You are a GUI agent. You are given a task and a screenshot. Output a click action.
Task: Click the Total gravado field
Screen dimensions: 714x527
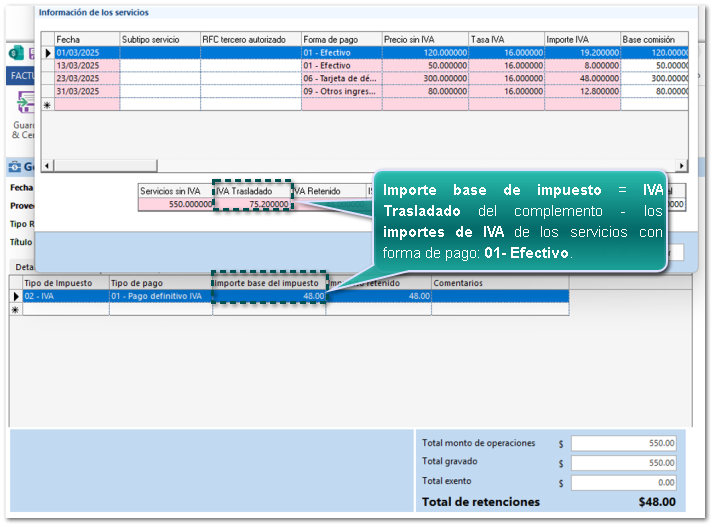[623, 463]
